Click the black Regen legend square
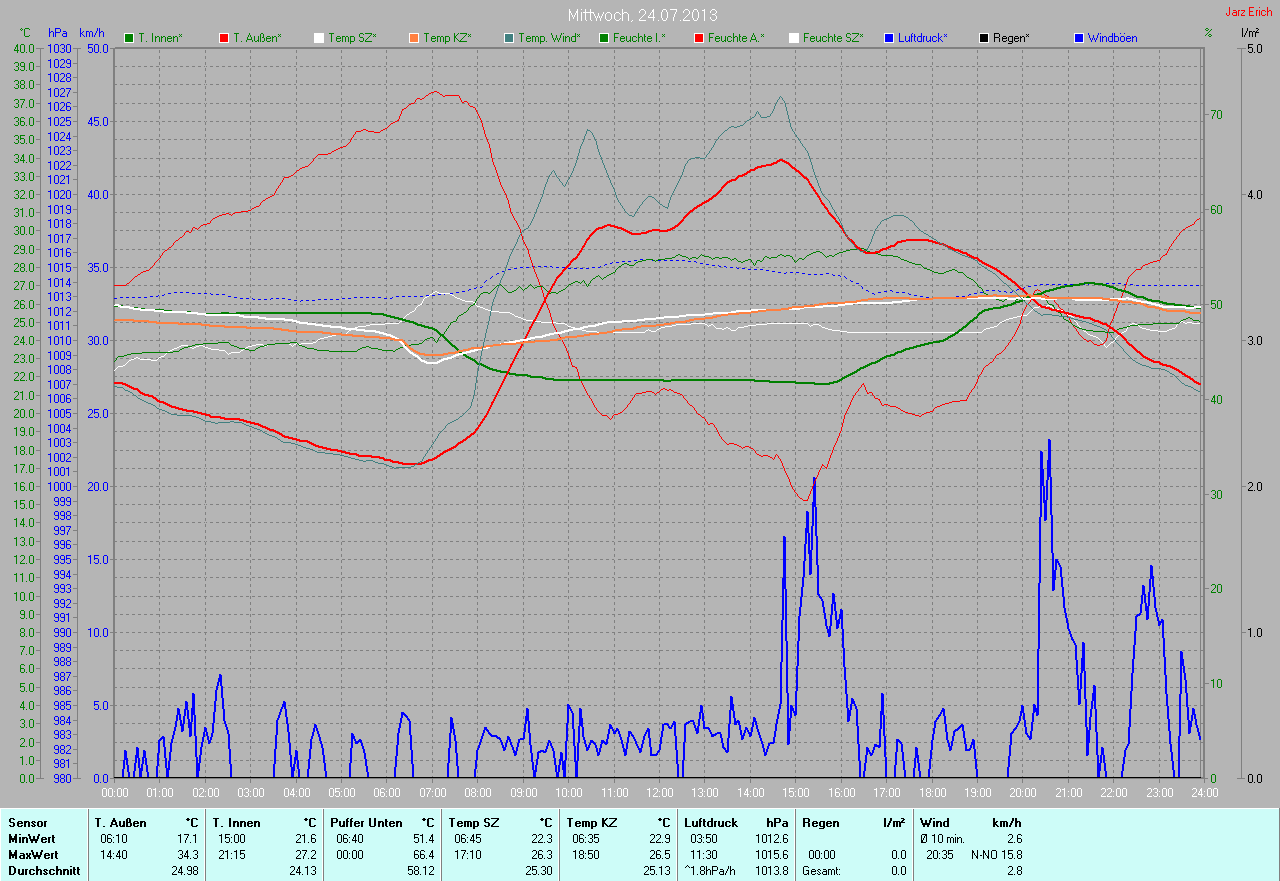Viewport: 1280px width, 881px height. (x=984, y=38)
